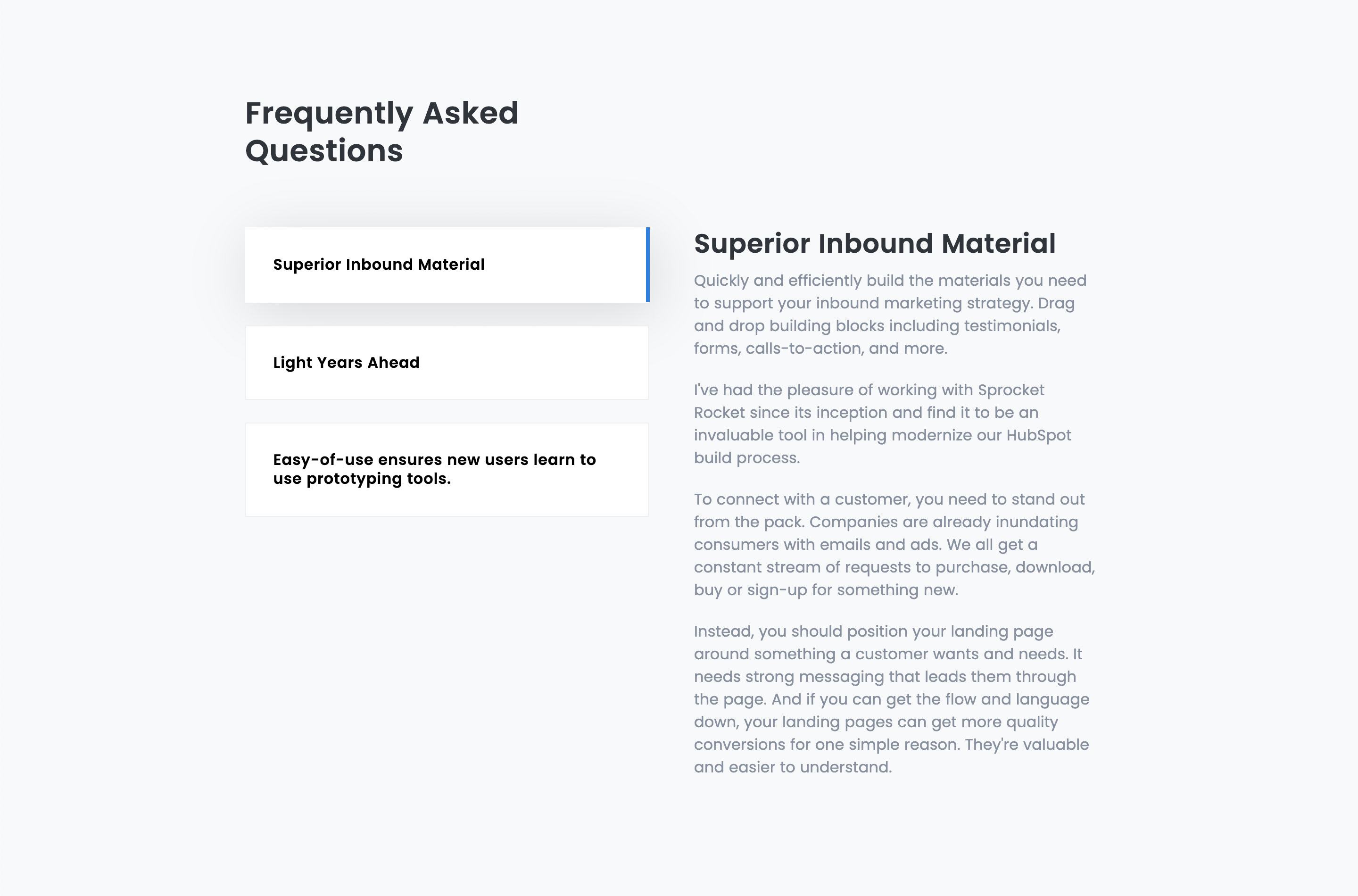Screen dimensions: 1358x896
Task: Select the Superior Inbound Material tab
Action: 447,265
